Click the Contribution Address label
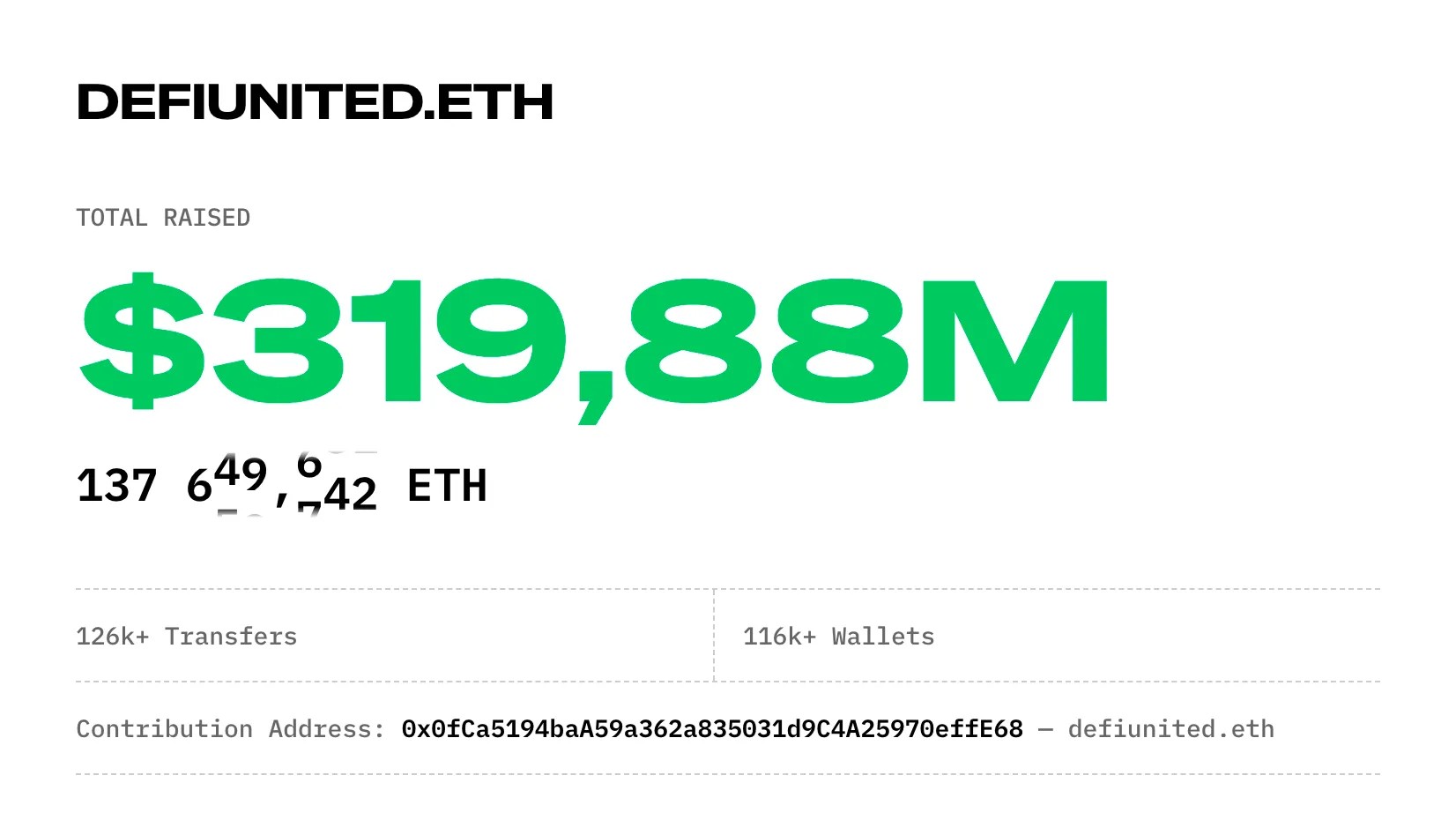 230,729
